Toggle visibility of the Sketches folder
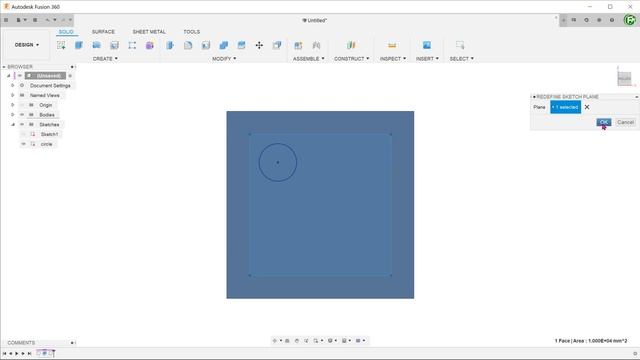This screenshot has height=360, width=640. click(x=22, y=124)
